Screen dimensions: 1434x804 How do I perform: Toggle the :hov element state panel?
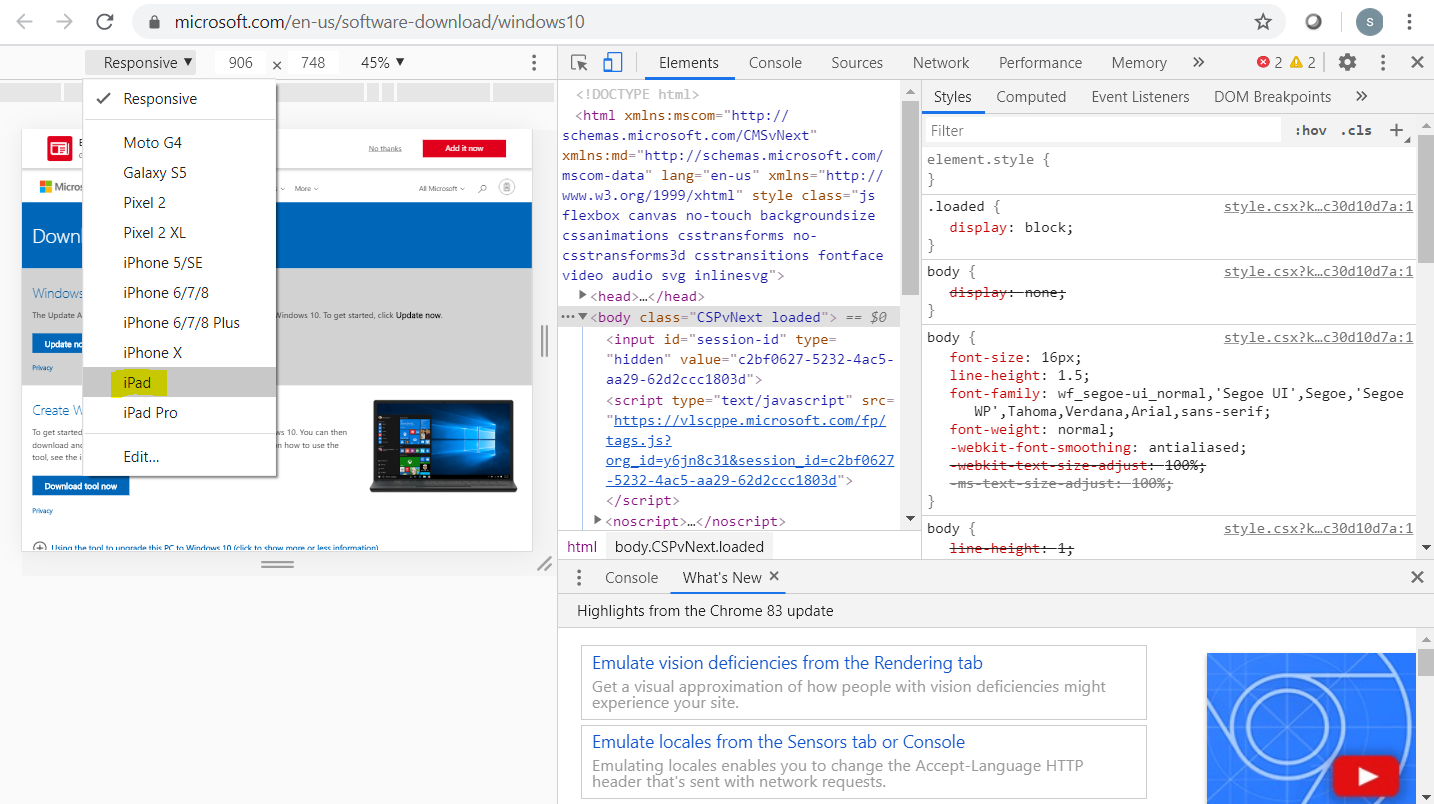pyautogui.click(x=1310, y=130)
